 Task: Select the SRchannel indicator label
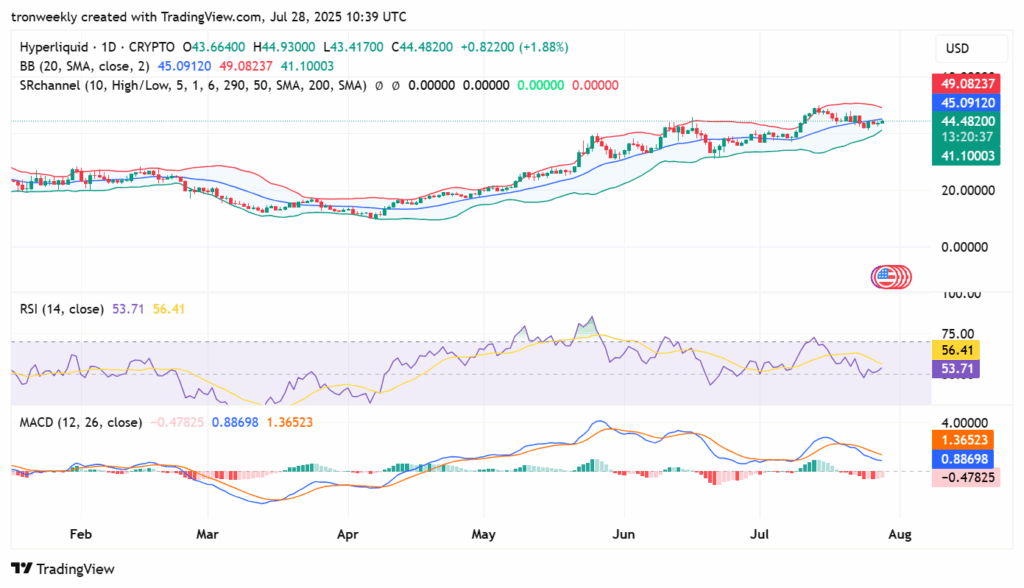click(x=193, y=86)
